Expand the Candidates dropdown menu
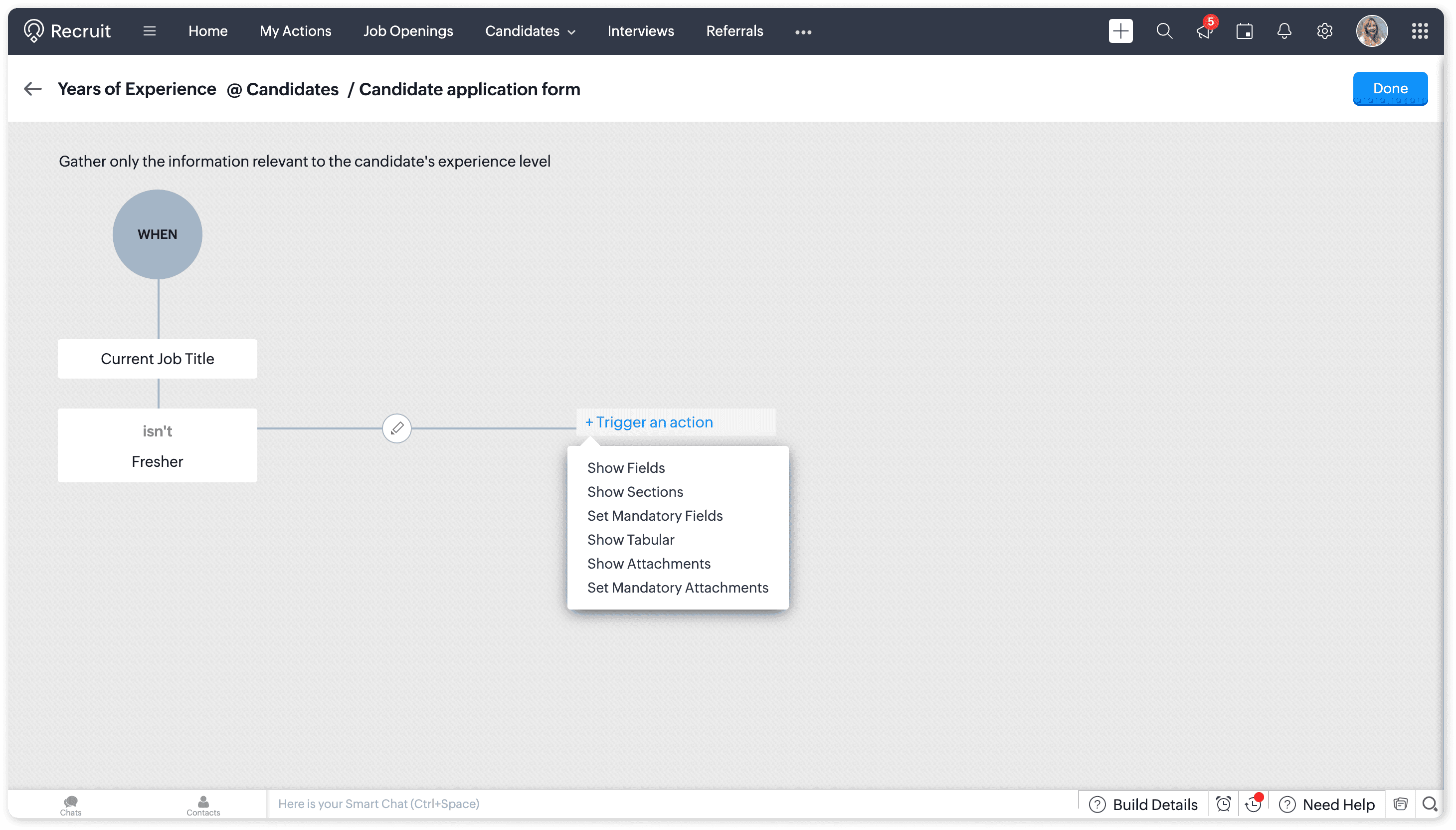This screenshot has height=830, width=1456. click(x=530, y=31)
